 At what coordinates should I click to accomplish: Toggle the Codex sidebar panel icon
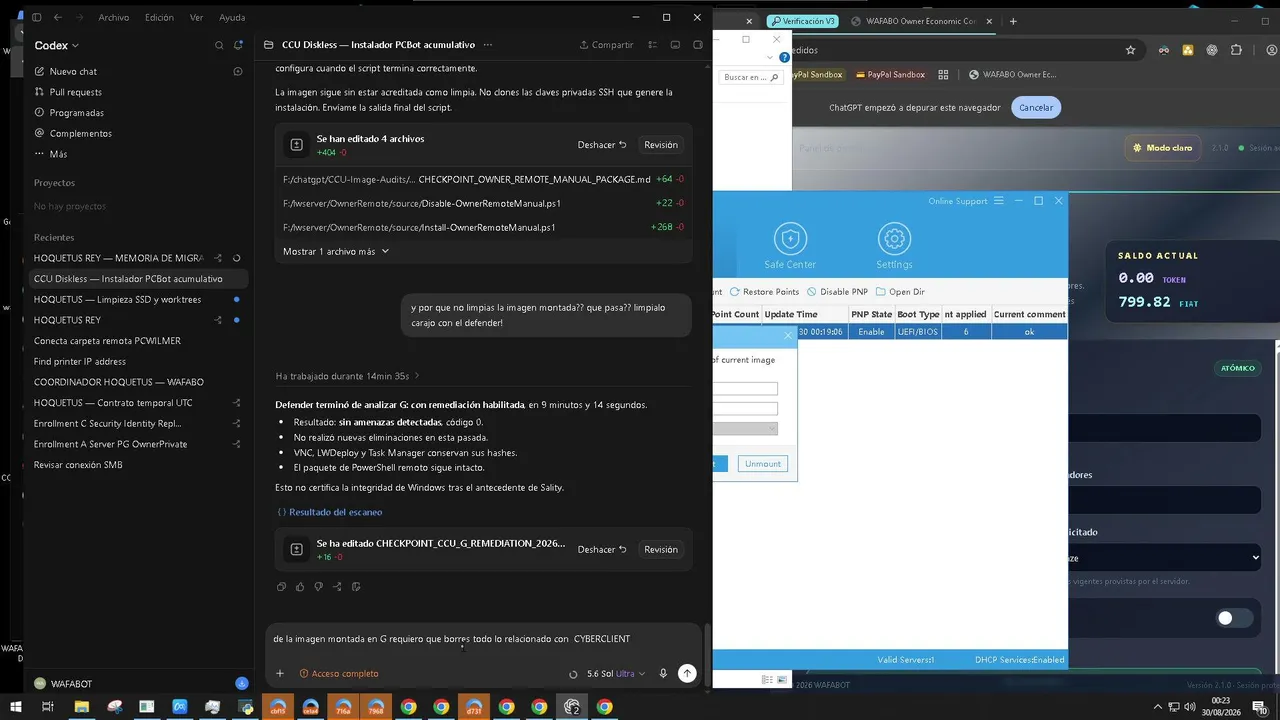pyautogui.click(x=36, y=17)
